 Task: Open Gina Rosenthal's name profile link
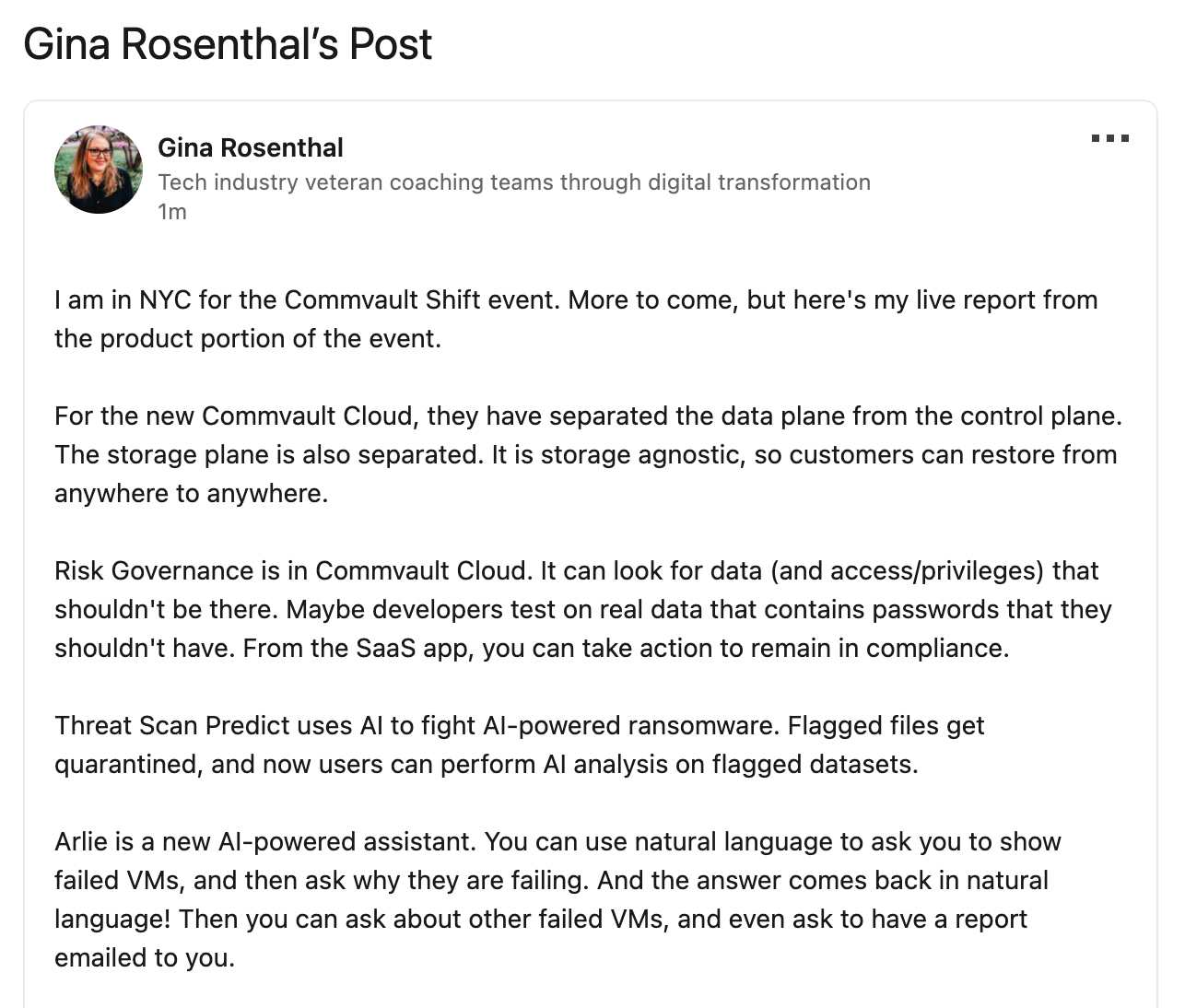click(x=251, y=147)
